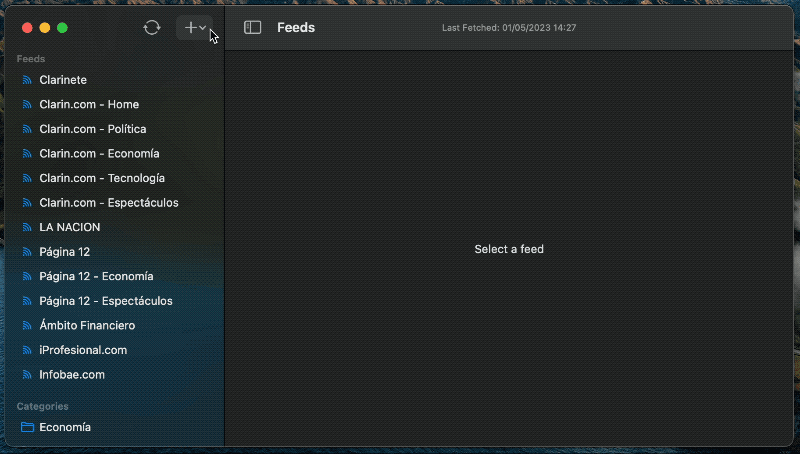
Task: Click the RSS icon beside Clarin.com - Tecnología
Action: coord(27,178)
